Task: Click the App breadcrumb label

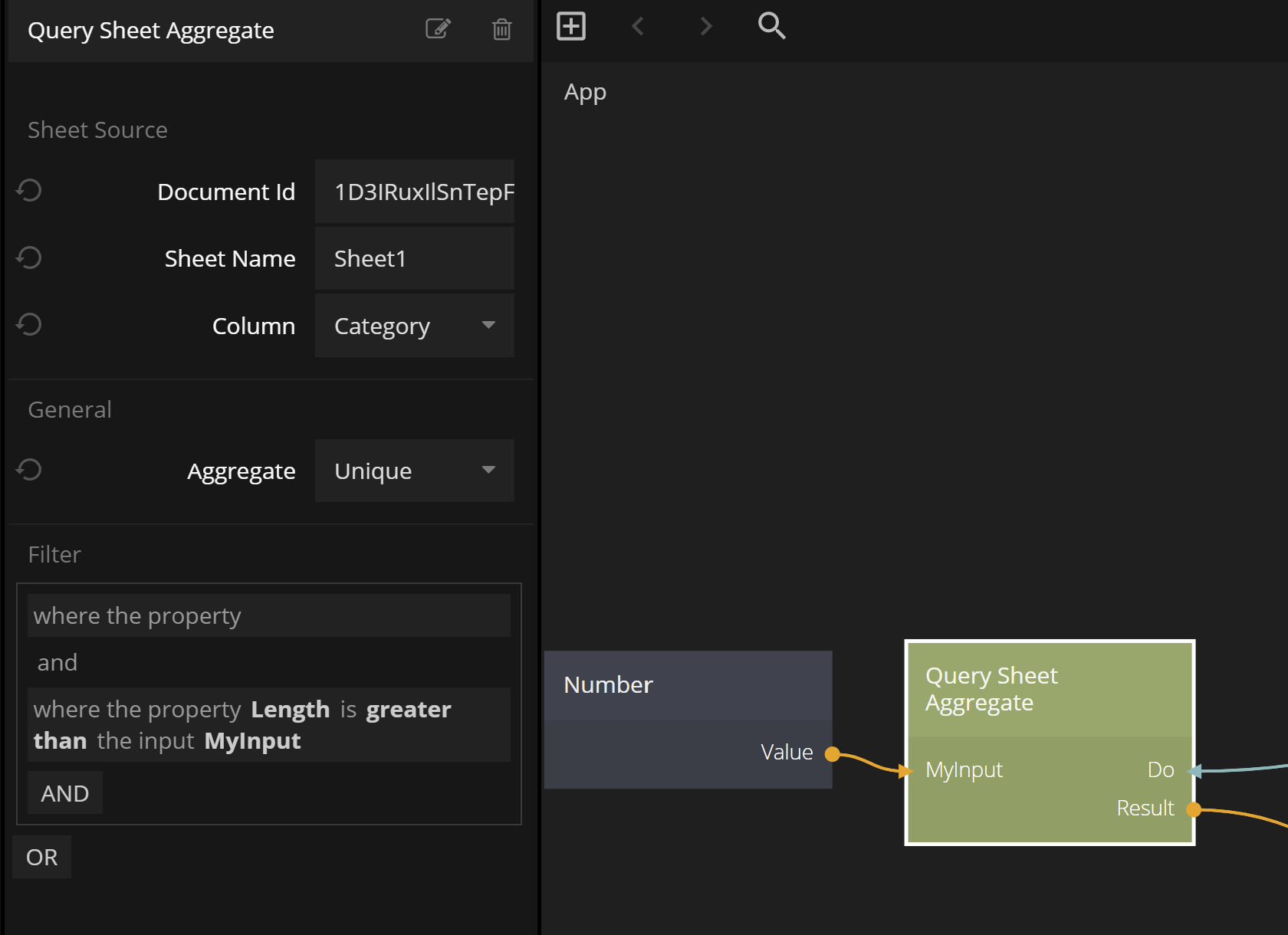Action: (x=585, y=92)
